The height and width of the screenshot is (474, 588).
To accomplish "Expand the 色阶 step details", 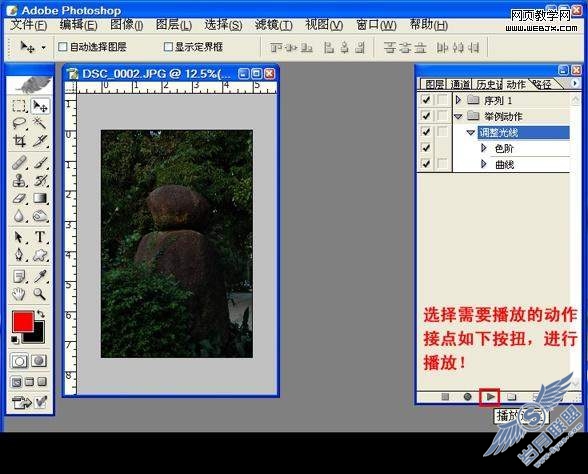I will [484, 148].
